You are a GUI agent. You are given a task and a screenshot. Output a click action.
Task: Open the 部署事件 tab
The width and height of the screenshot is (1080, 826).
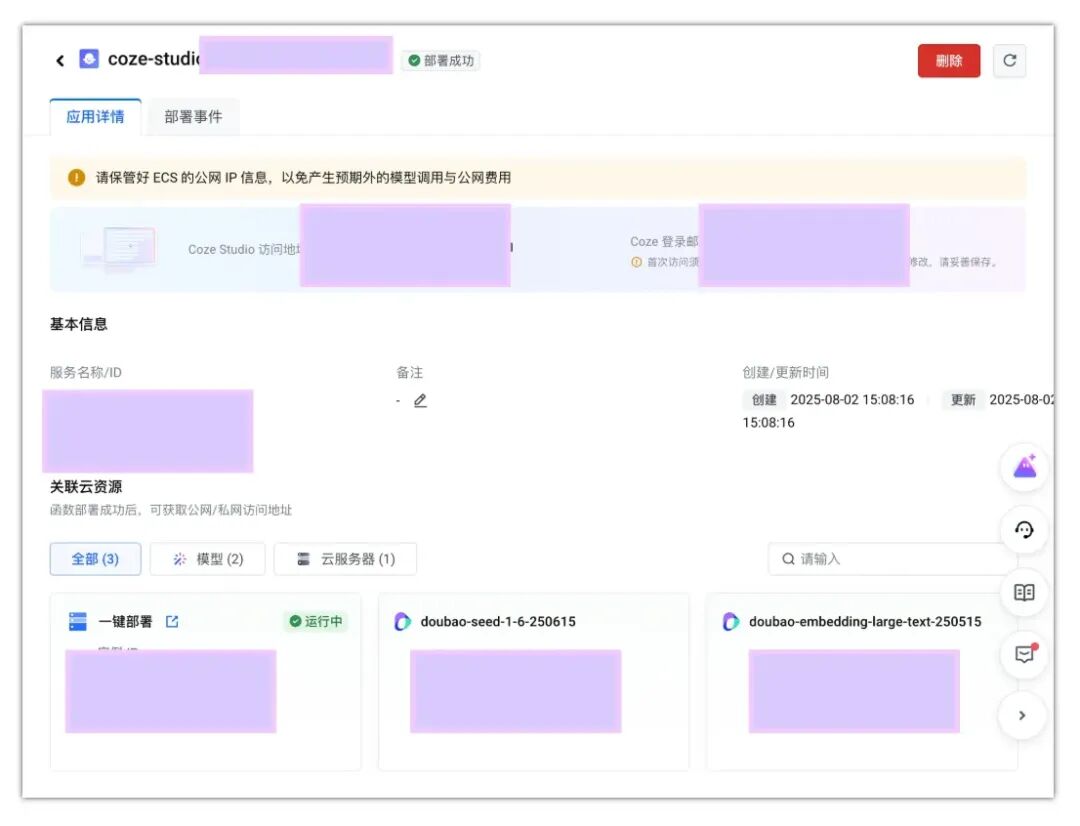[x=193, y=116]
